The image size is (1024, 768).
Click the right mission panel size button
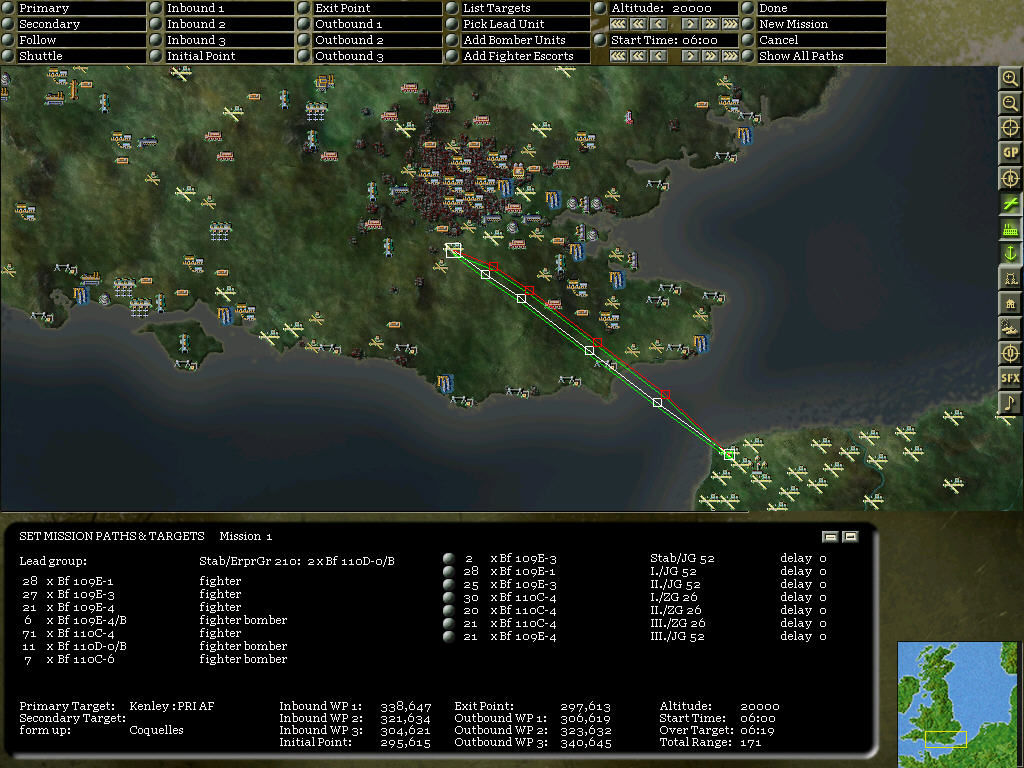(850, 537)
